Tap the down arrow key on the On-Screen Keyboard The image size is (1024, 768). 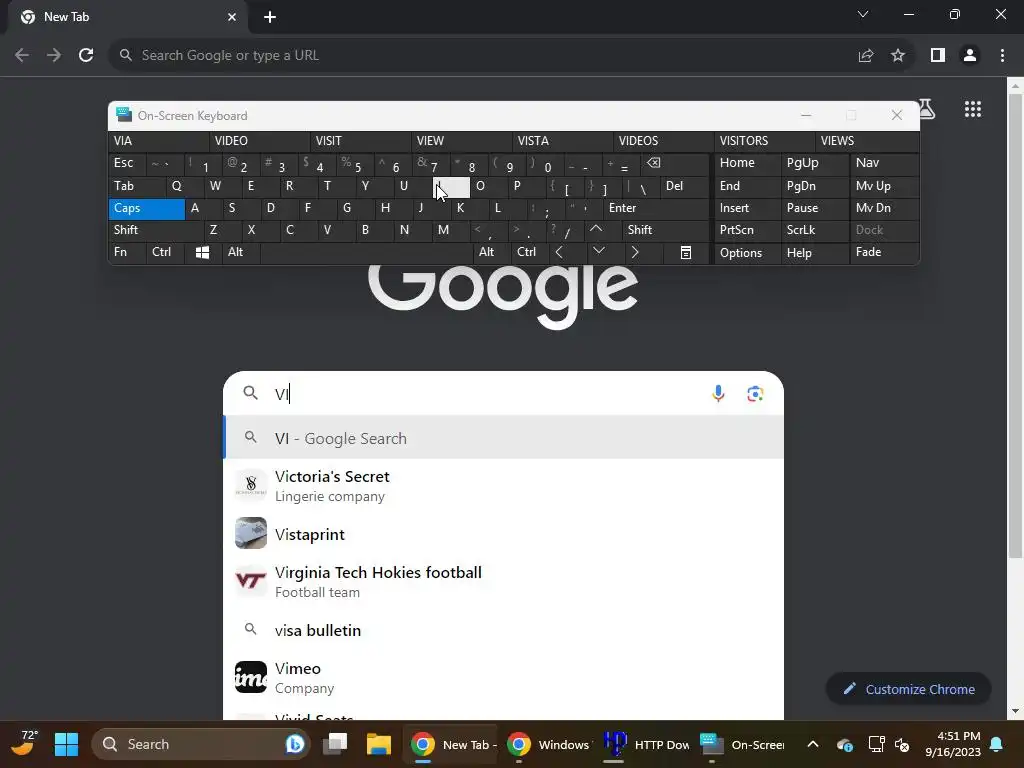point(598,251)
